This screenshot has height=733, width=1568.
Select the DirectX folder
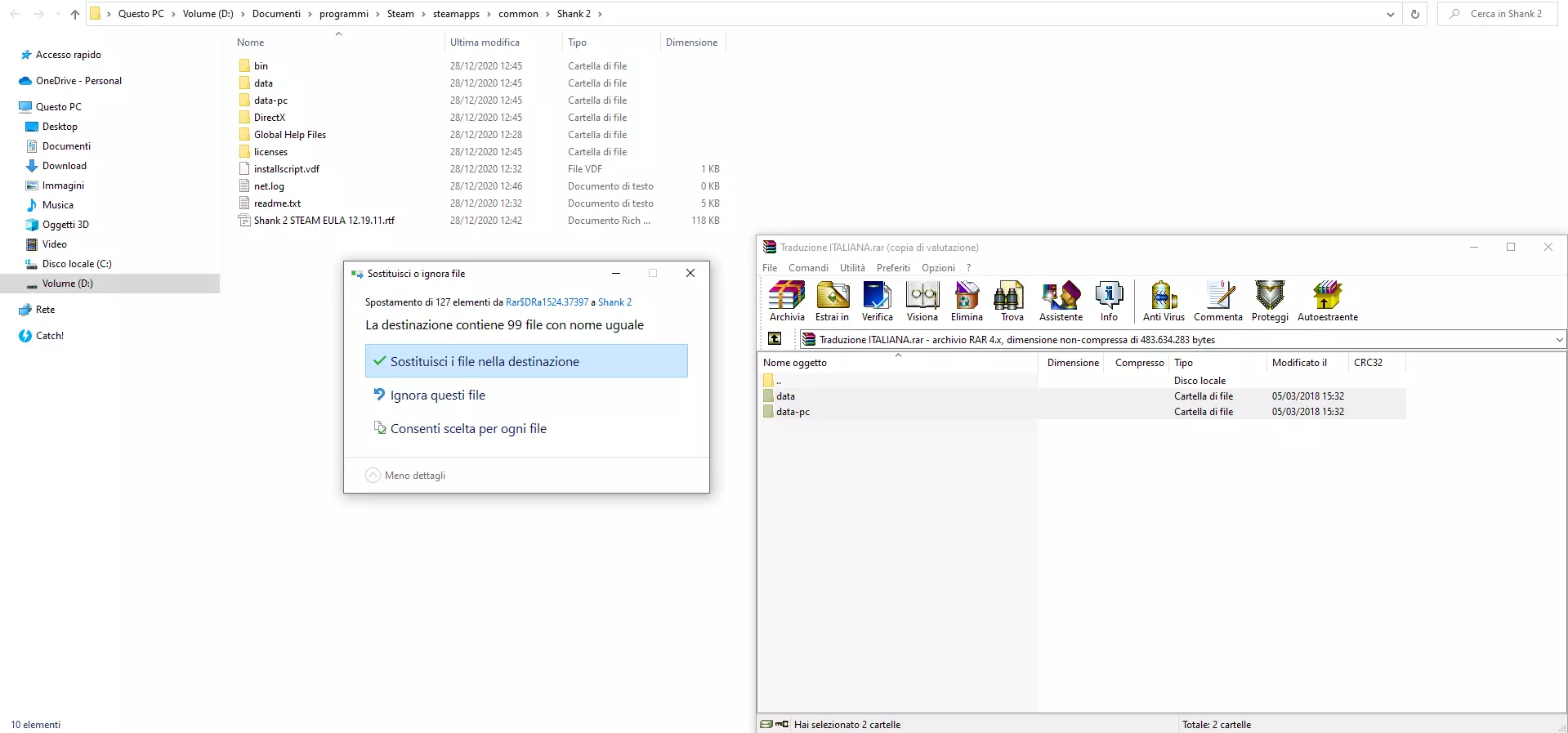coord(270,118)
